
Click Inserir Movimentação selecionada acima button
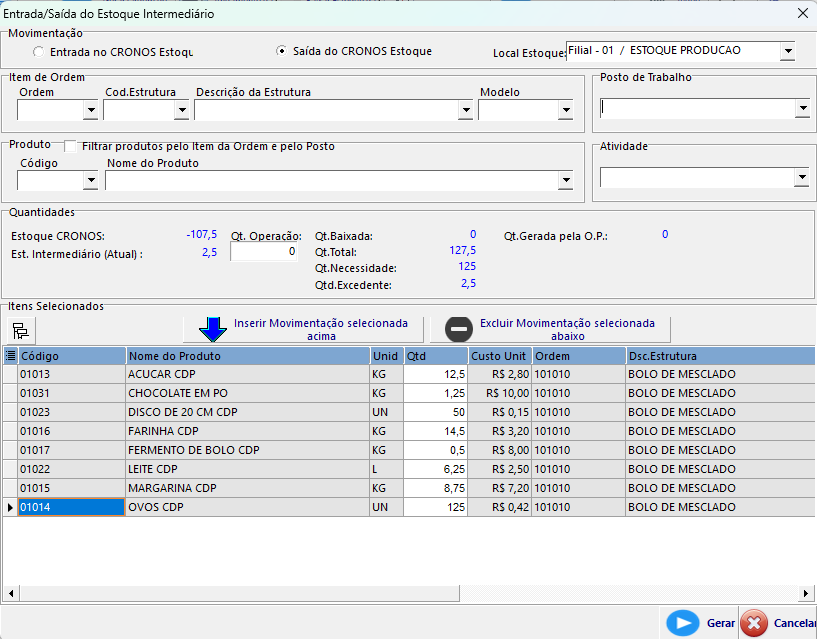[320, 330]
